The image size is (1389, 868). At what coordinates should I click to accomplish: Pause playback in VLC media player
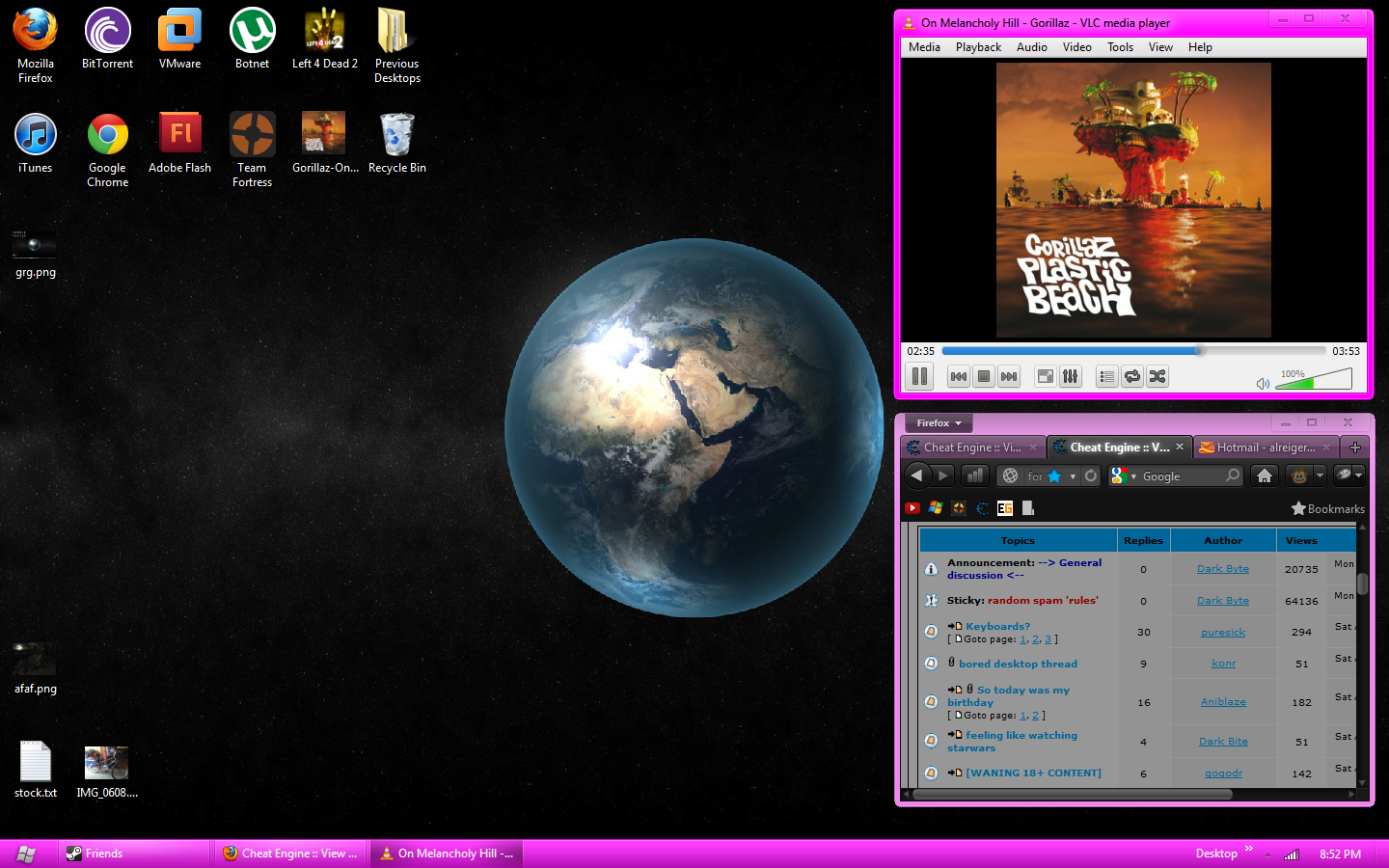tap(919, 376)
